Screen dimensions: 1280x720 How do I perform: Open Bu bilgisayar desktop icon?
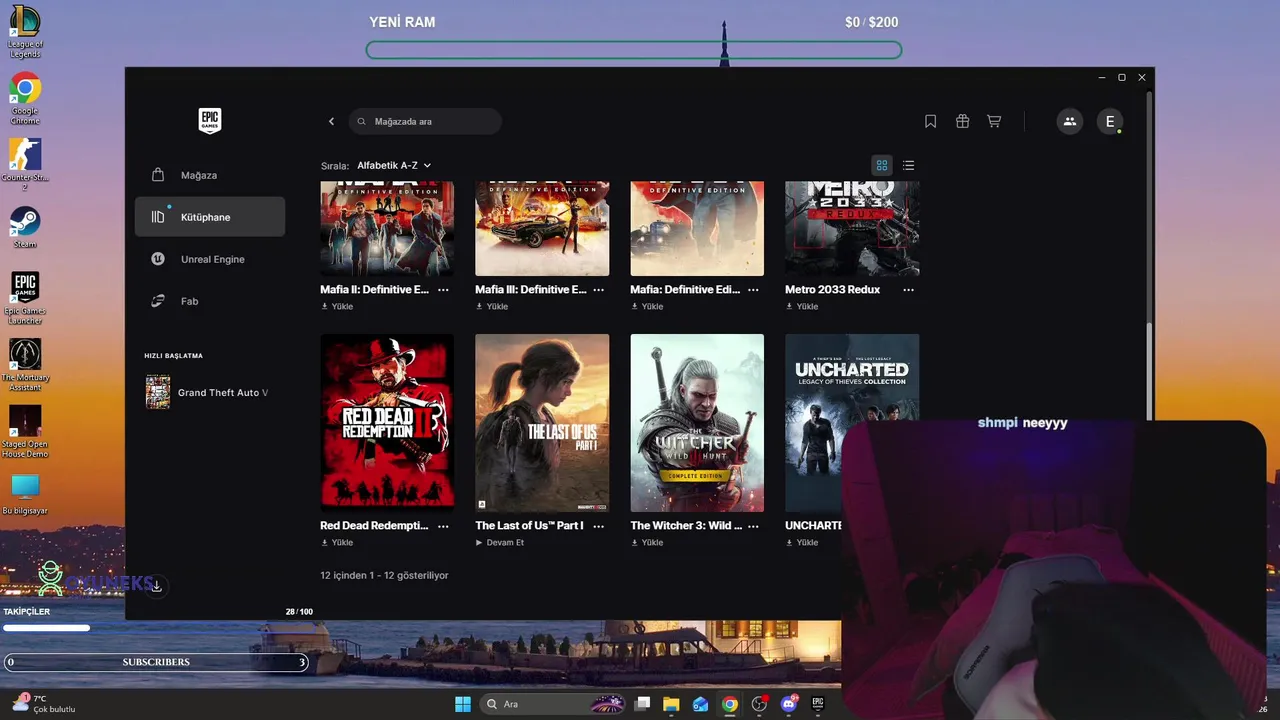tap(25, 494)
